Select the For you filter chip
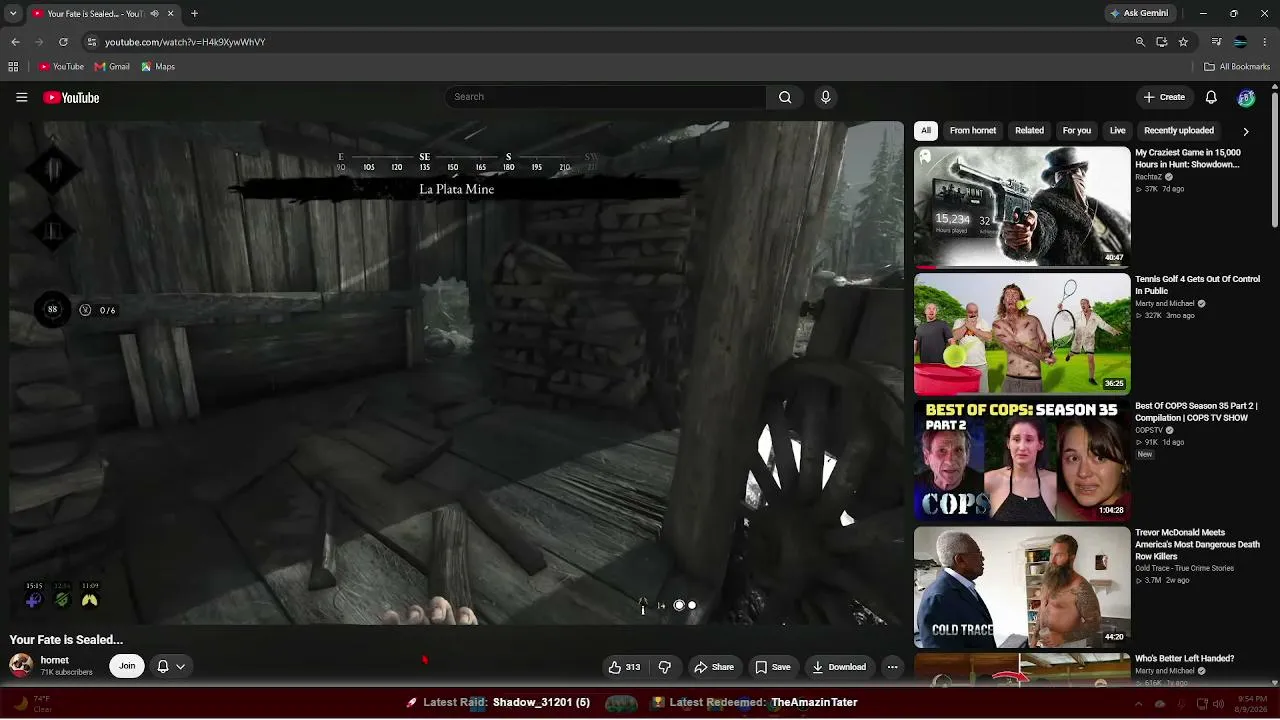The height and width of the screenshot is (720, 1280). pos(1077,131)
